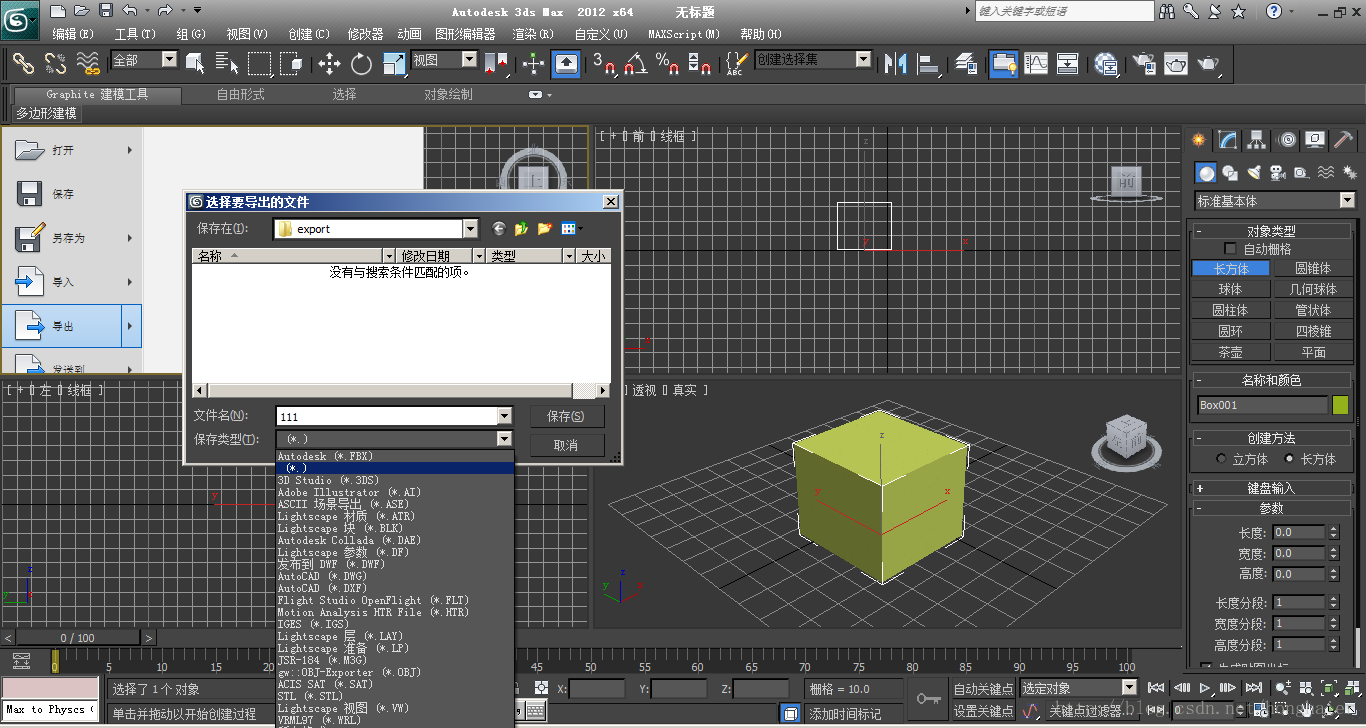The width and height of the screenshot is (1366, 728).
Task: Click the Box001 color swatch
Action: click(1340, 405)
